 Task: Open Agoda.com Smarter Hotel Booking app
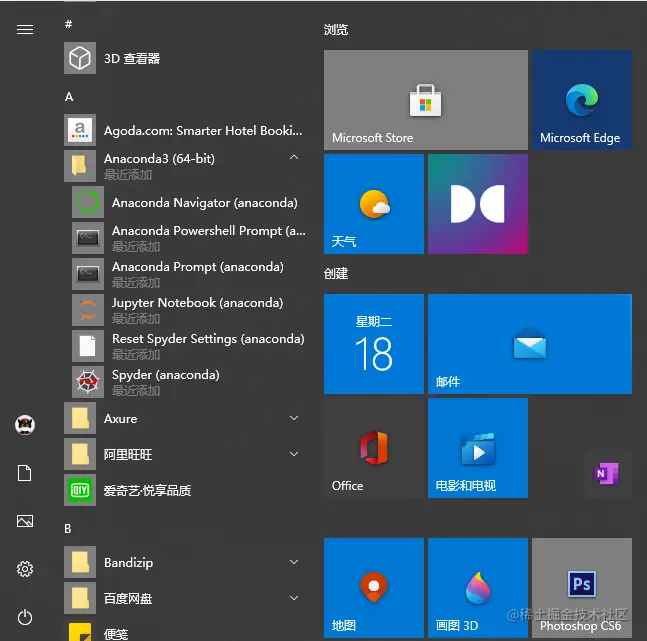point(185,130)
